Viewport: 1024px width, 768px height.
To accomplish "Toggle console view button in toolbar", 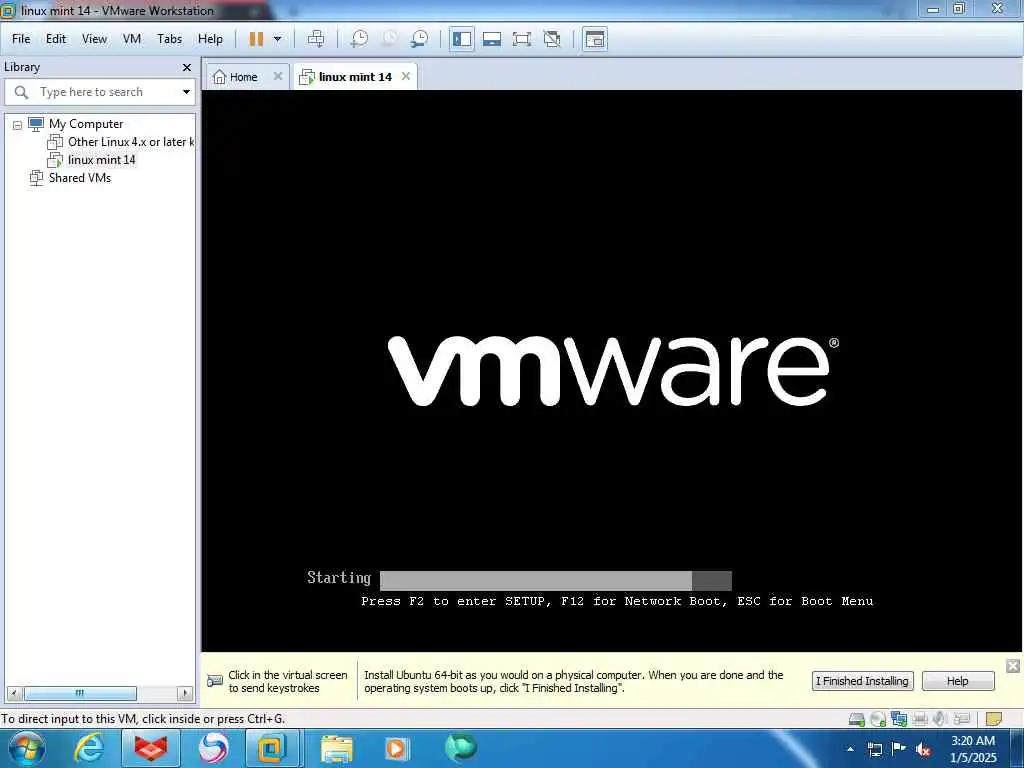I will tap(595, 39).
